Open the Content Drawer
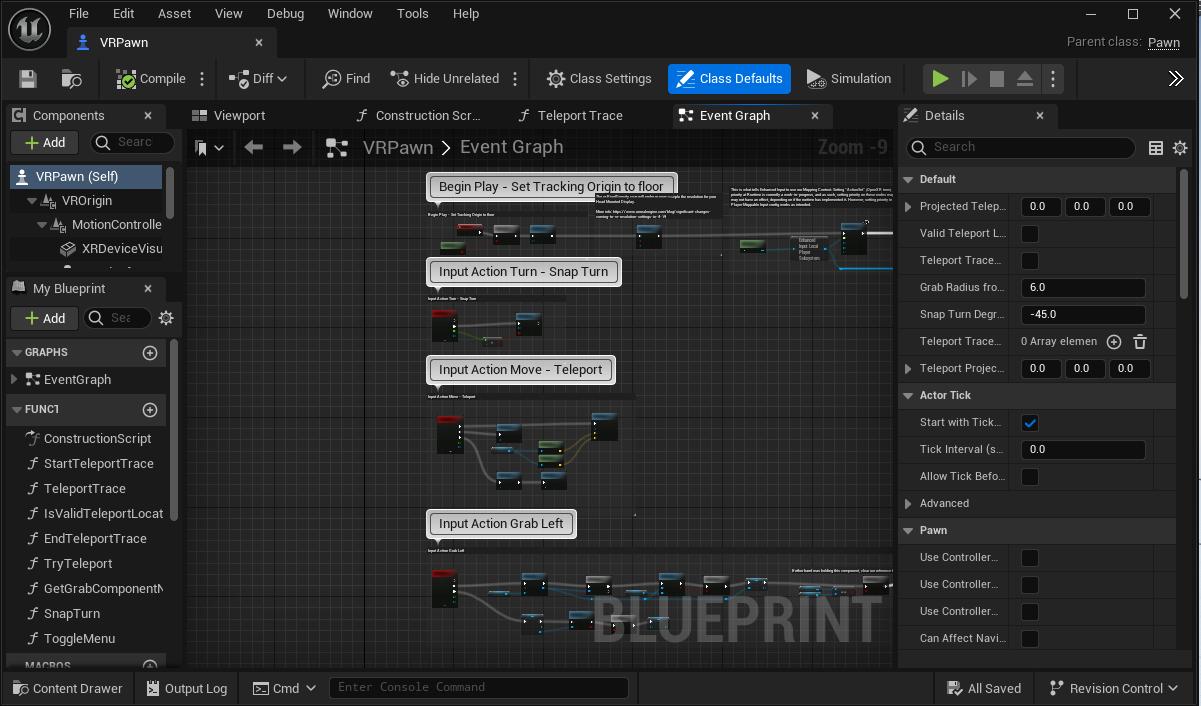This screenshot has height=706, width=1201. pos(67,688)
